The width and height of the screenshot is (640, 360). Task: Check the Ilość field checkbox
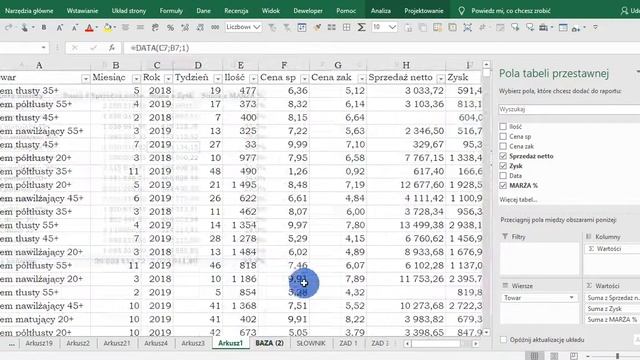503,127
